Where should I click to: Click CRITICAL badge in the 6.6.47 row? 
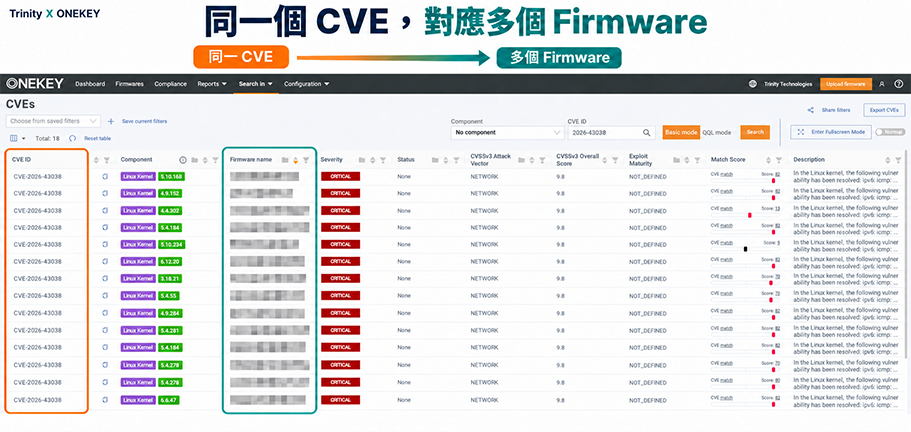point(340,400)
